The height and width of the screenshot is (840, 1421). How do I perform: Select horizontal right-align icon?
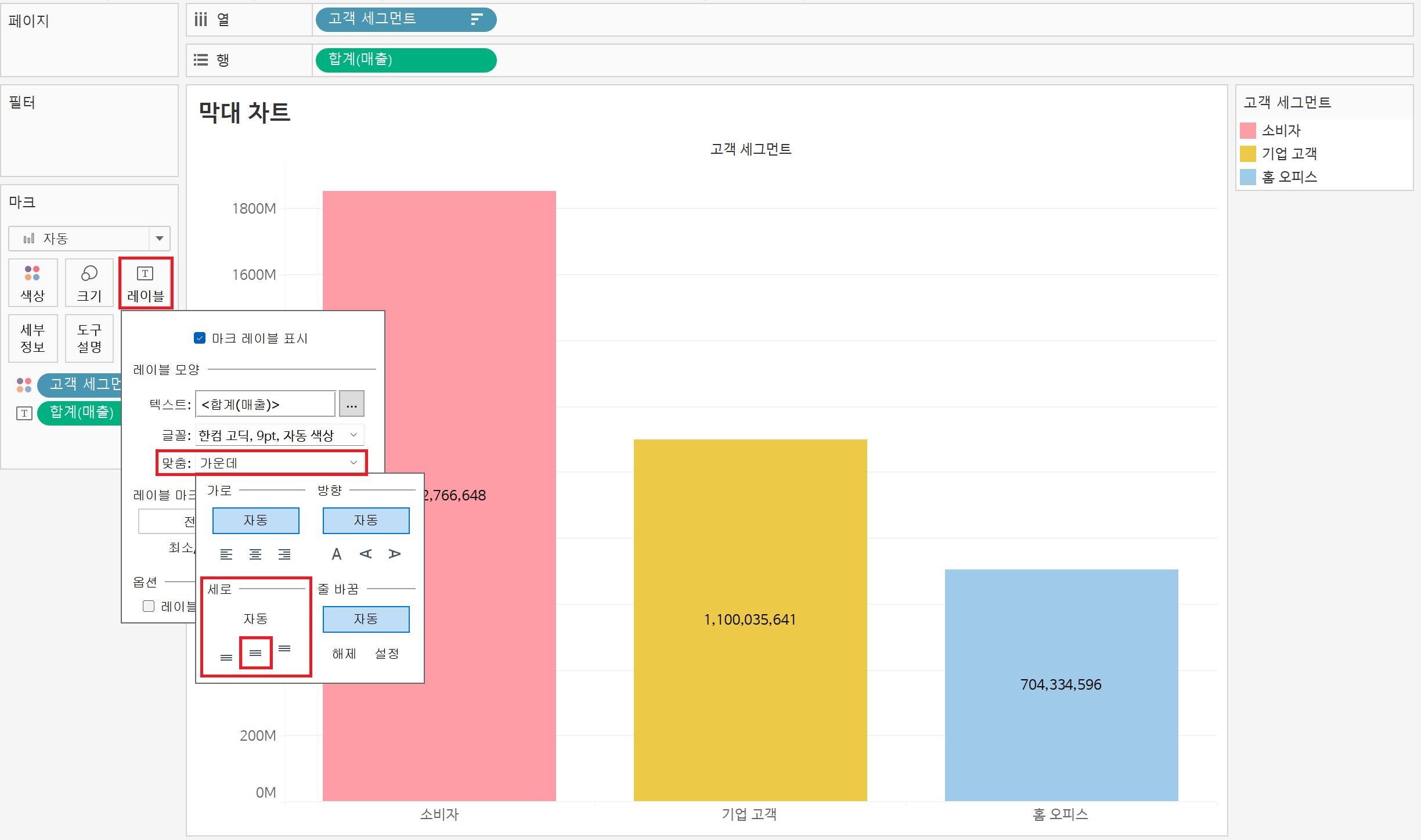[284, 554]
